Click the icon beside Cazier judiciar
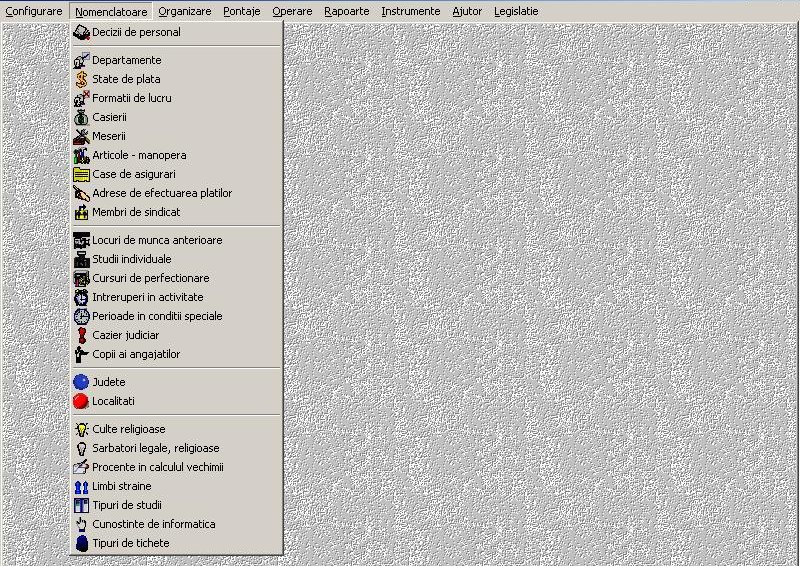This screenshot has height=566, width=800. coord(81,335)
